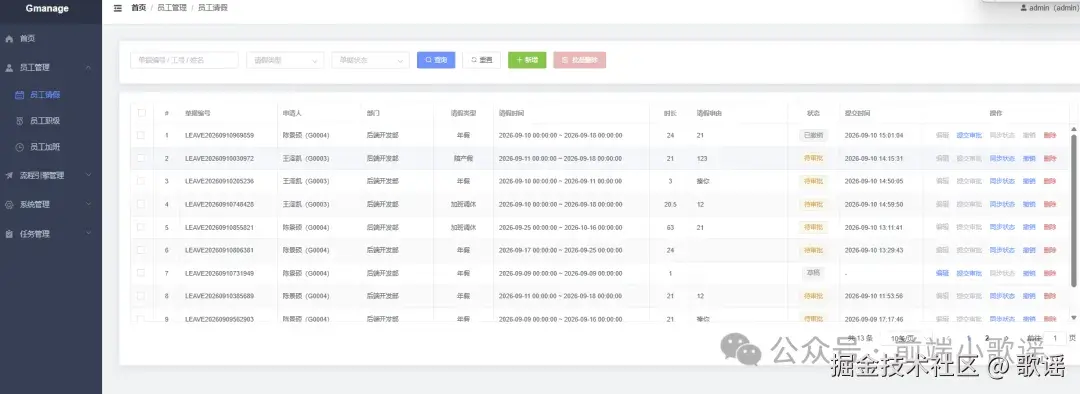Expand the 流程引擎管理 sidebar group
The height and width of the screenshot is (394, 1080).
tap(51, 176)
